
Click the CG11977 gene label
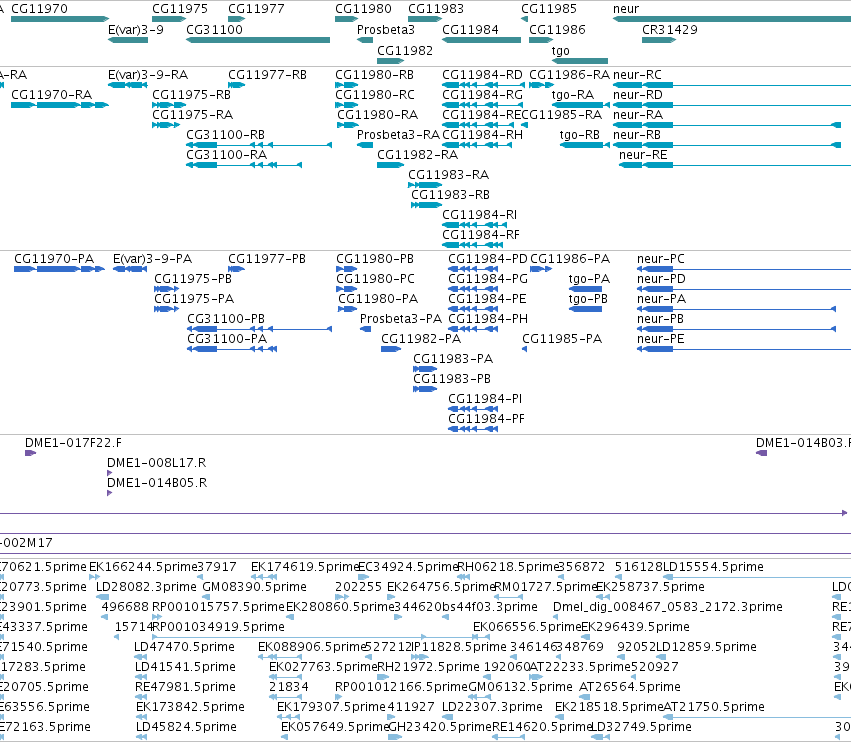click(256, 9)
